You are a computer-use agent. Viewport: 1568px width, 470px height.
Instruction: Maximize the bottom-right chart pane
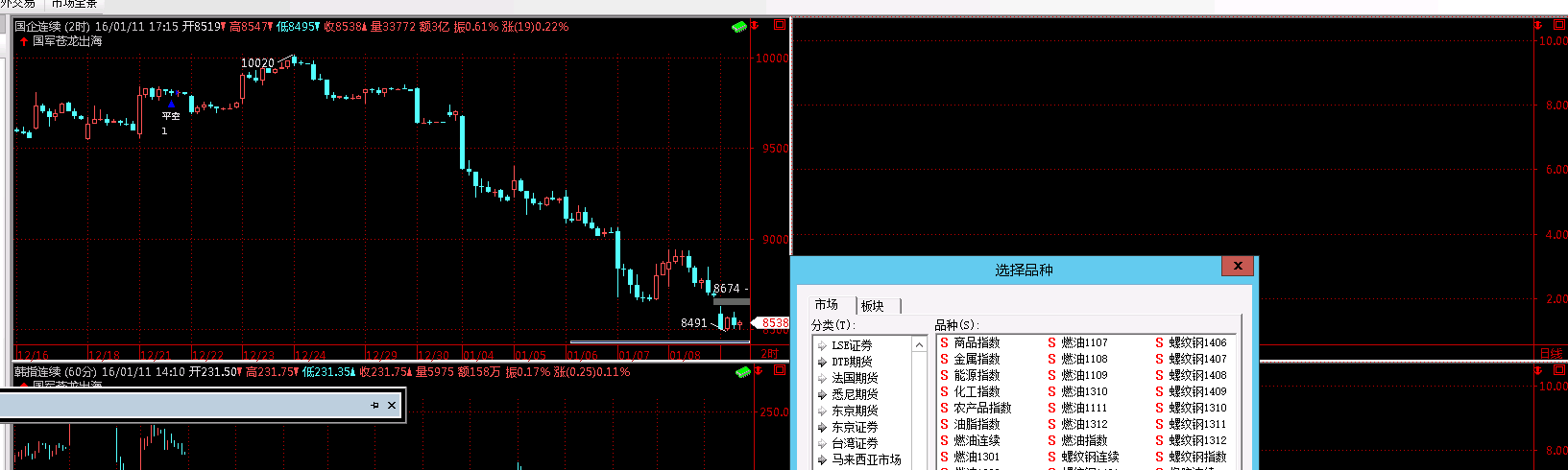point(1560,371)
